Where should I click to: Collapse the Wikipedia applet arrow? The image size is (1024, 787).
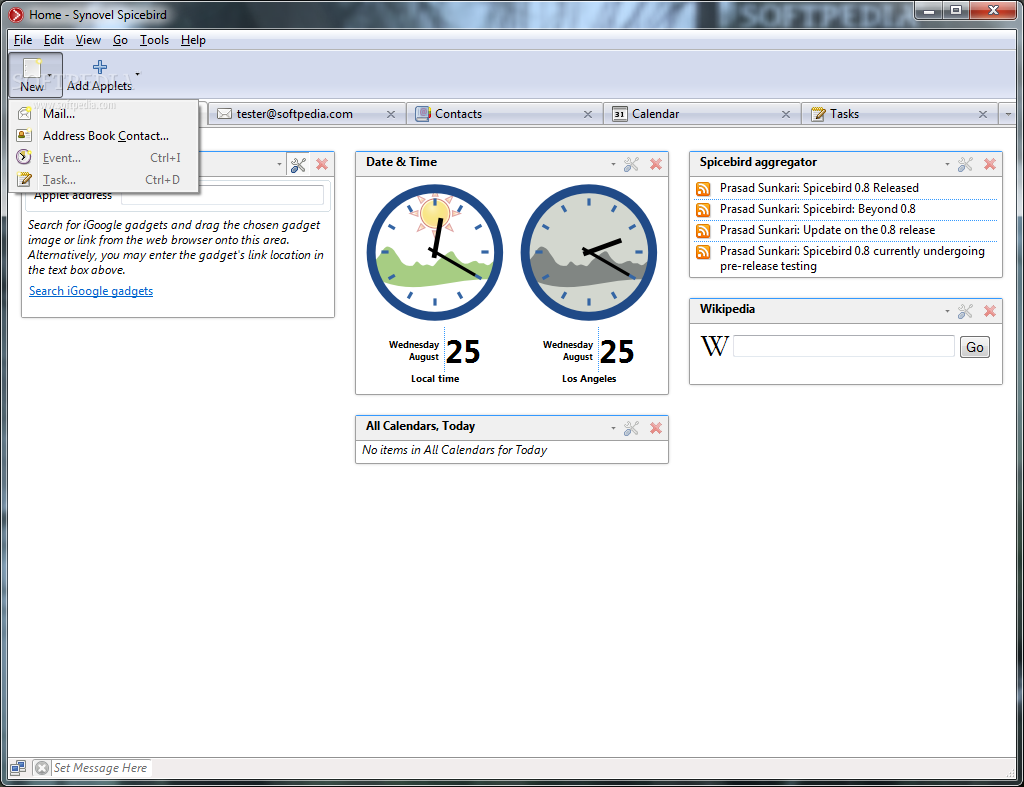tap(948, 312)
